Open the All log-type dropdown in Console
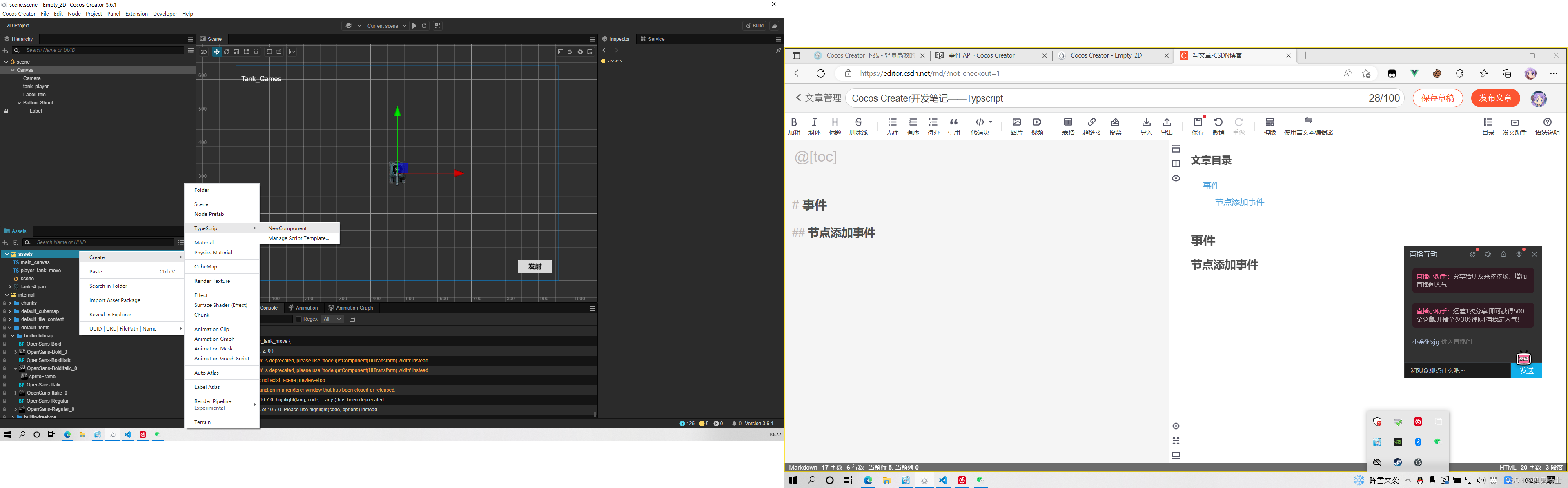This screenshot has height=488, width=1568. (332, 319)
